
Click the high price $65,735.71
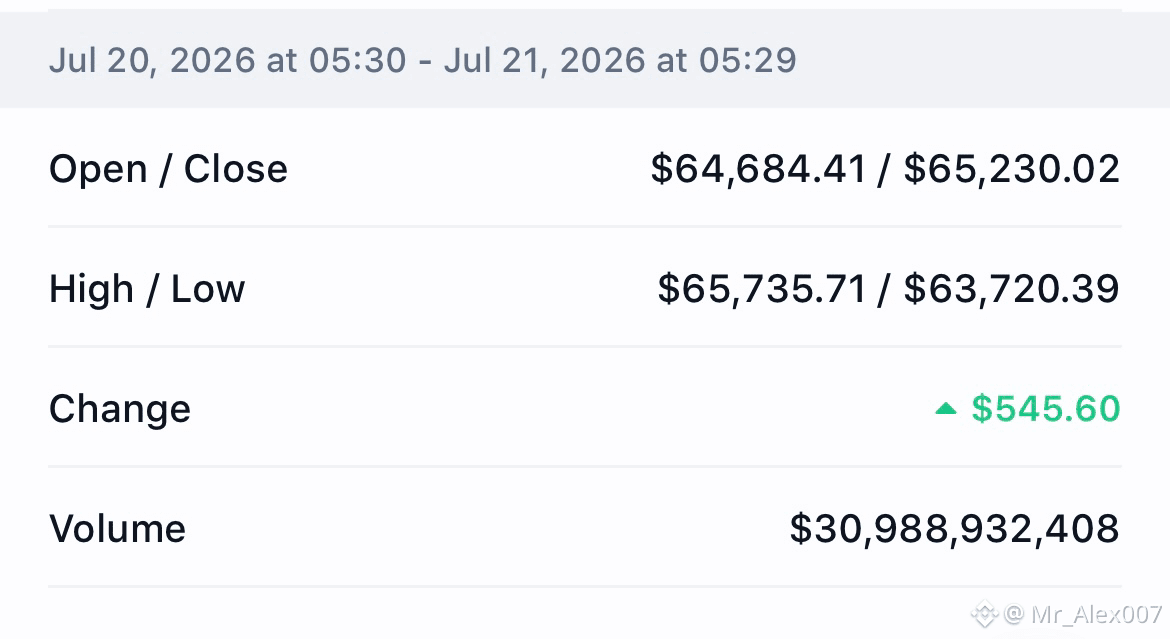tap(762, 289)
